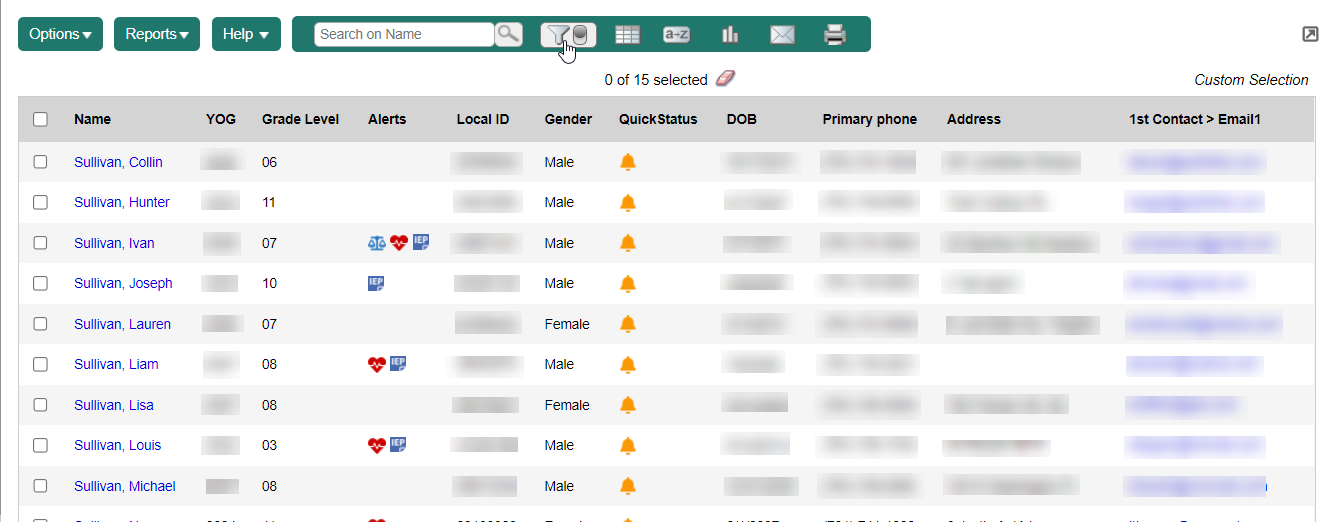This screenshot has height=522, width=1329.
Task: Click inside the Search on Name field
Action: click(x=403, y=34)
